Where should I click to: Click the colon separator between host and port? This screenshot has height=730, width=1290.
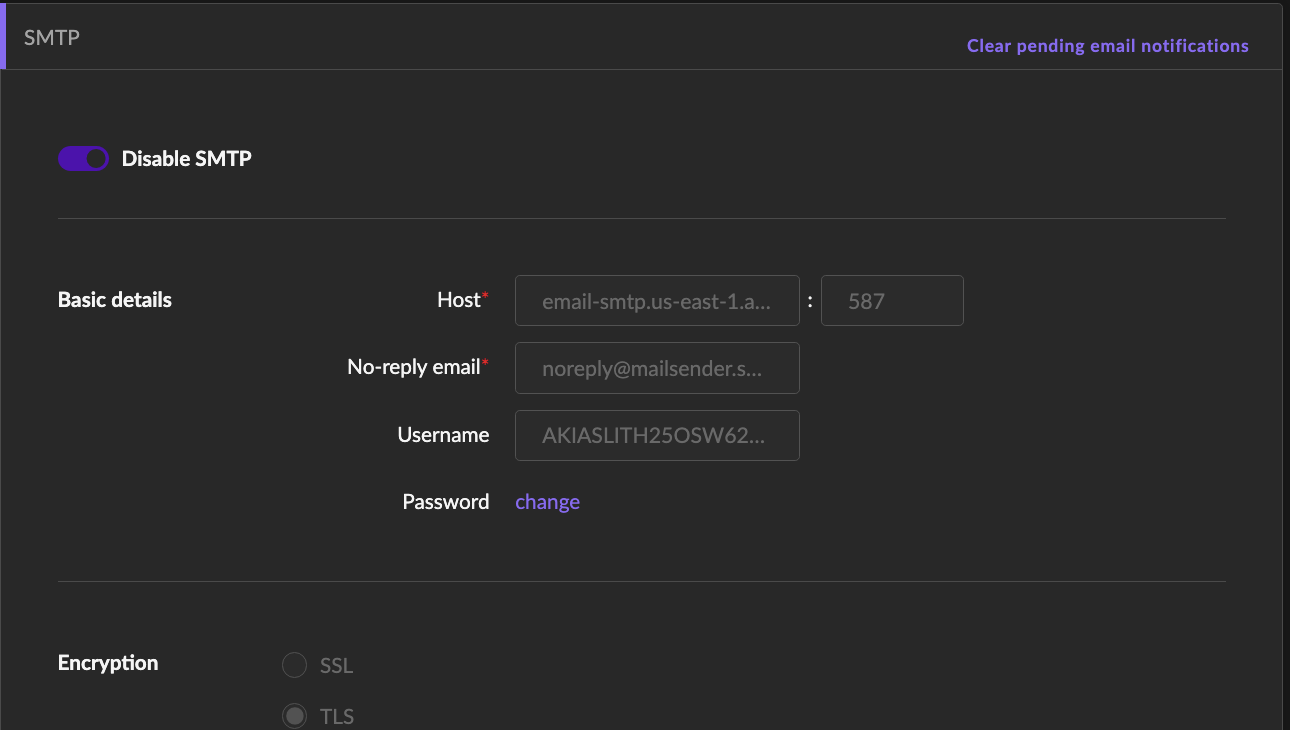click(x=810, y=301)
